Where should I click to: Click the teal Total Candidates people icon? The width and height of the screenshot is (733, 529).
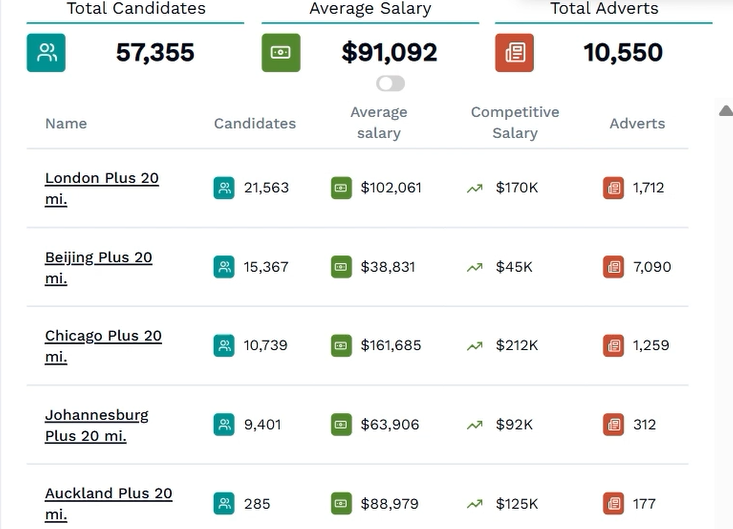46,53
